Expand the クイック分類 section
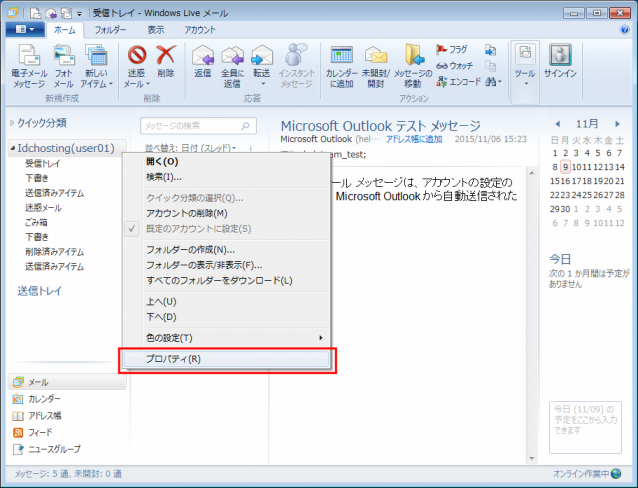The height and width of the screenshot is (488, 638). tap(12, 123)
